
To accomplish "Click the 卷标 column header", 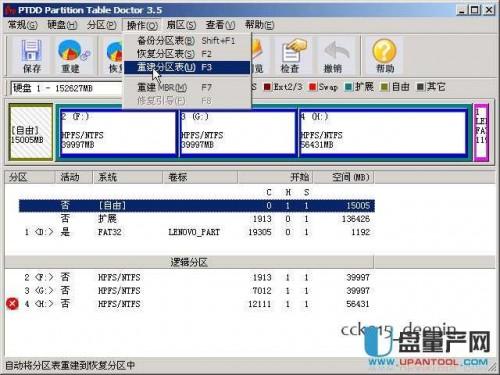I will pos(200,177).
